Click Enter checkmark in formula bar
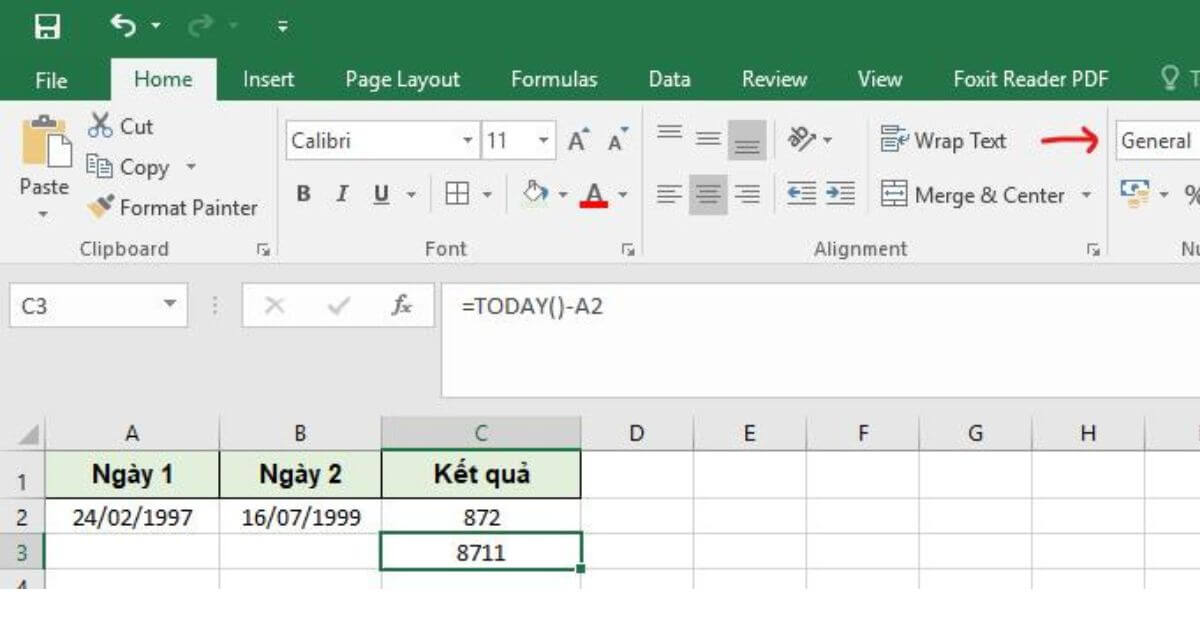This screenshot has height=620, width=1200. point(338,306)
